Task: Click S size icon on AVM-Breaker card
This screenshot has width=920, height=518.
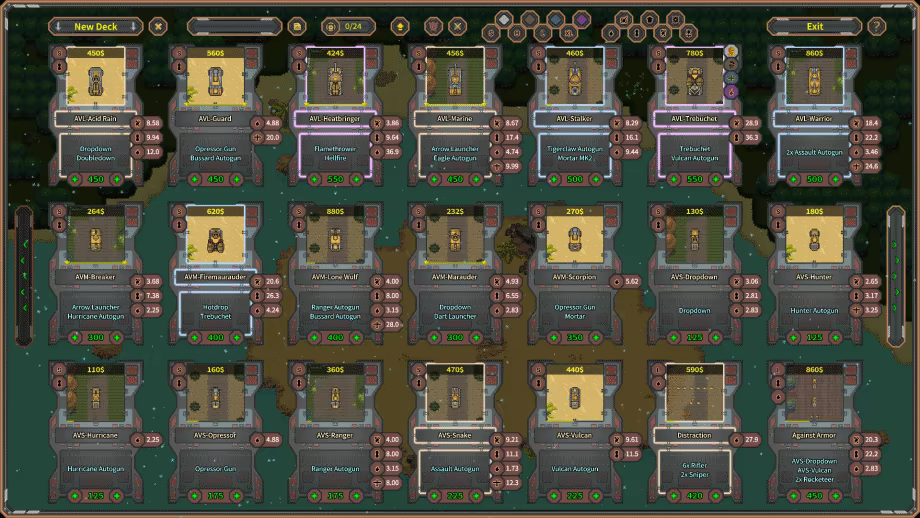Action: click(59, 211)
